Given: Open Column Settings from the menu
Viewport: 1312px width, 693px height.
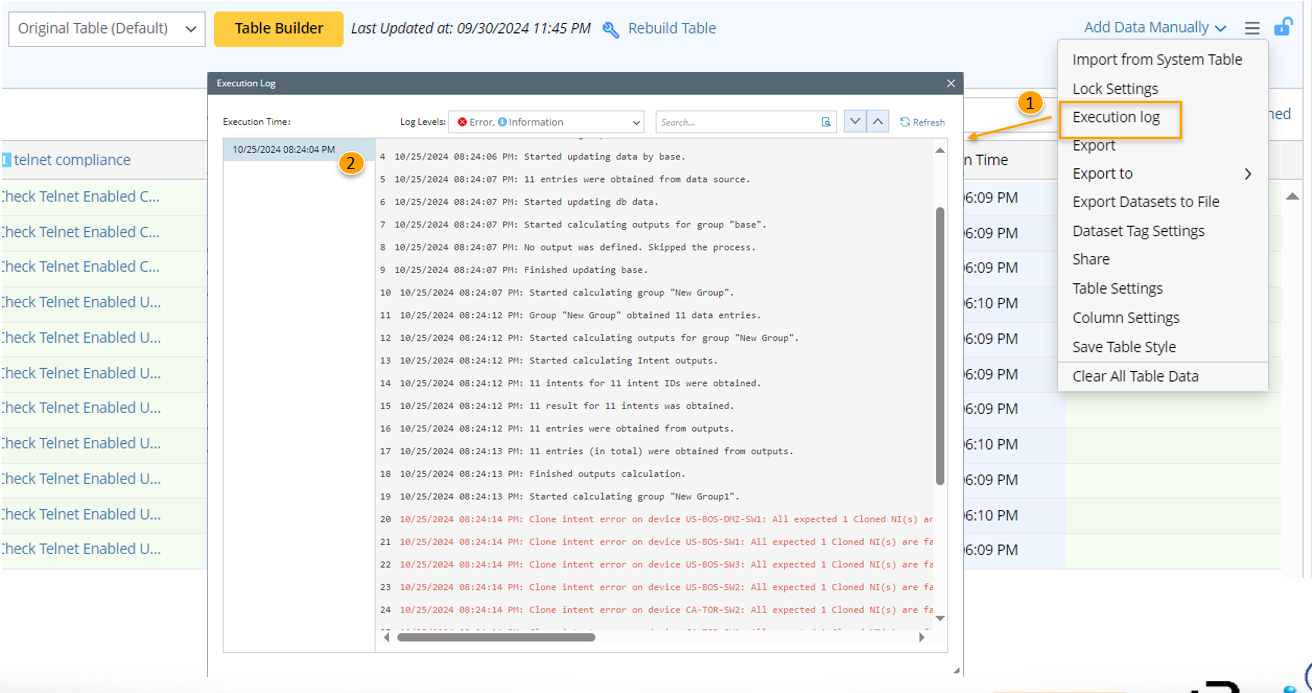Looking at the screenshot, I should click(x=1126, y=318).
